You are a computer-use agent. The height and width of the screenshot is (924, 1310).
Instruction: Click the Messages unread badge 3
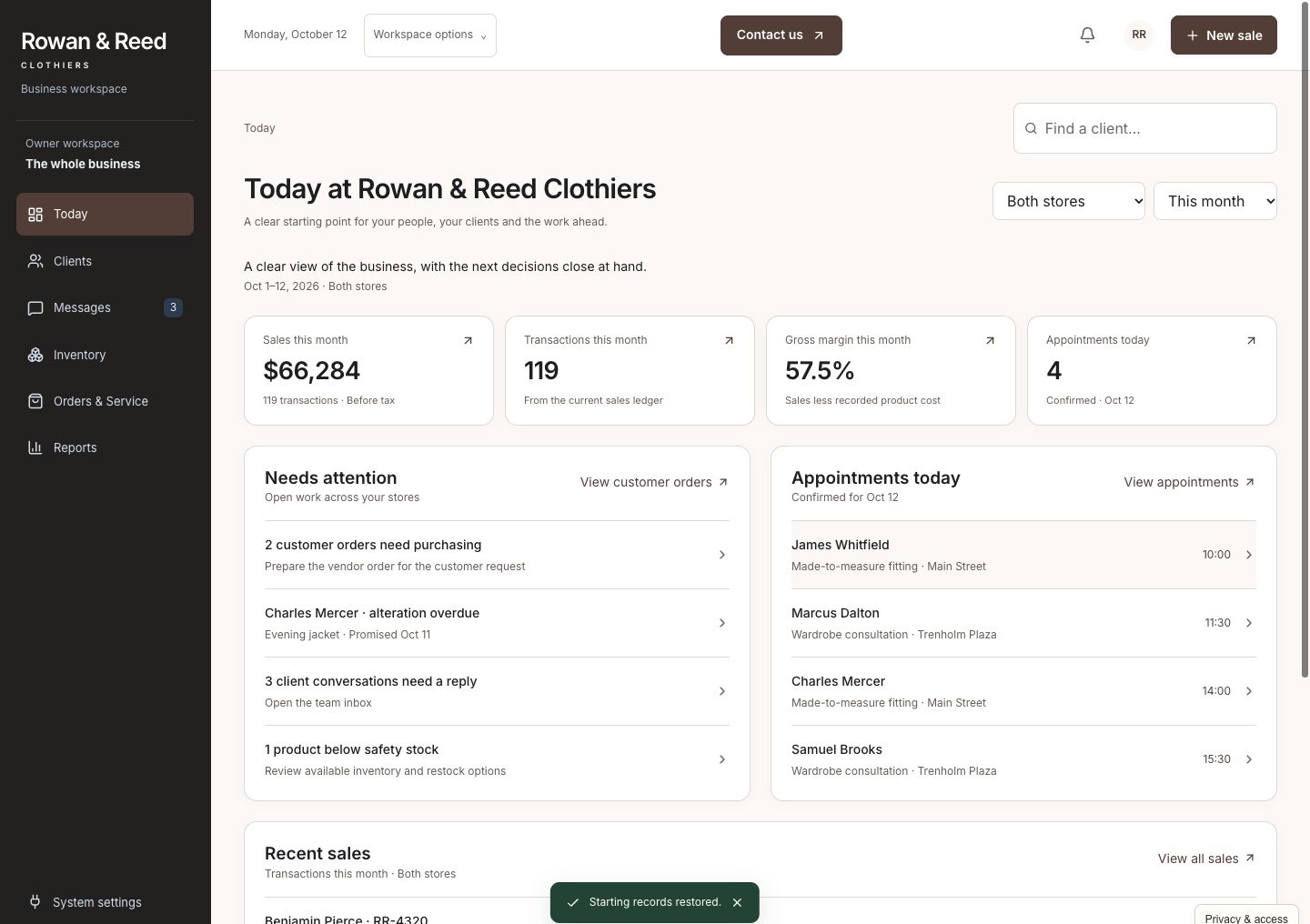pyautogui.click(x=173, y=307)
